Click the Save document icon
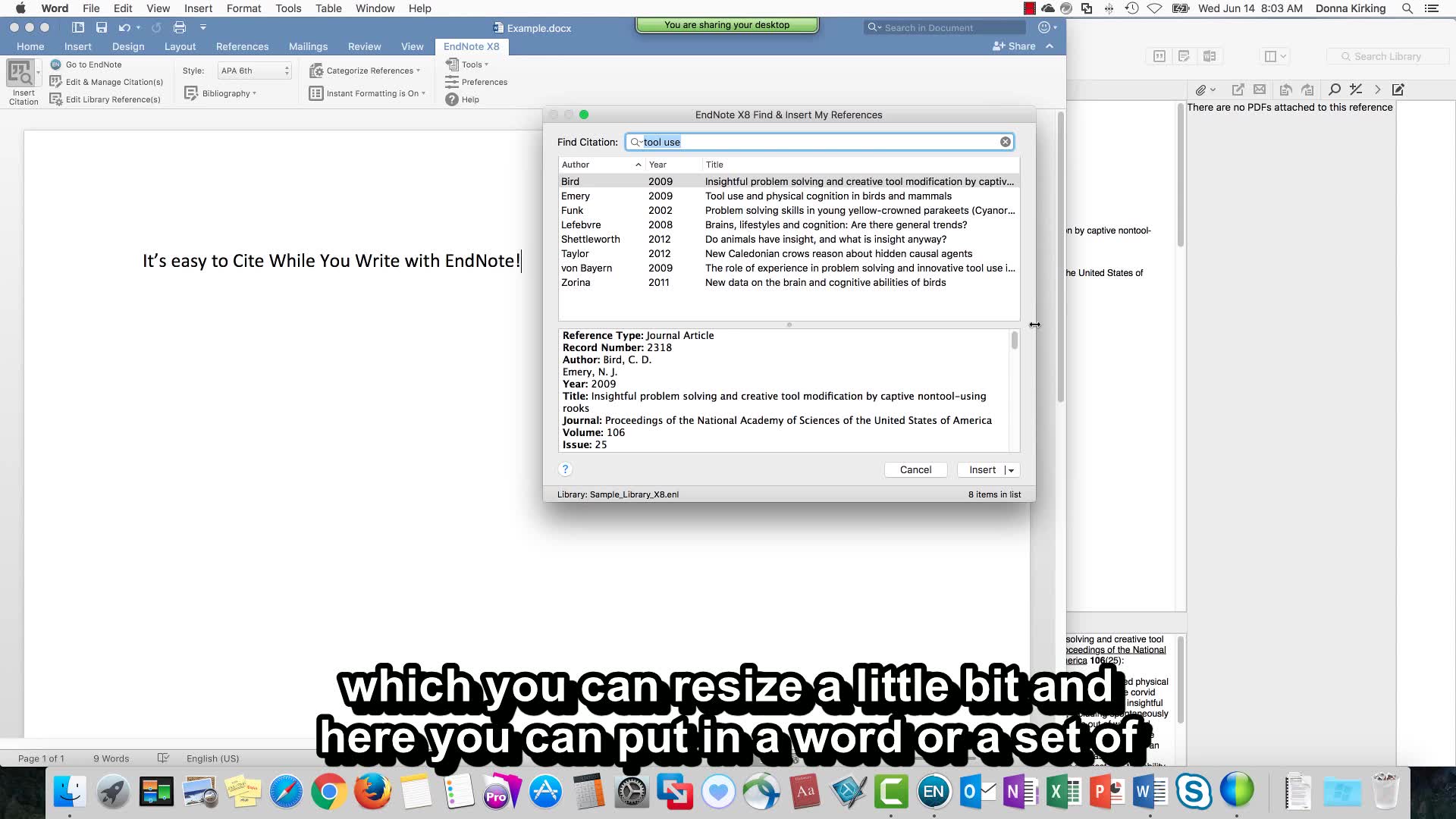Image resolution: width=1456 pixels, height=819 pixels. (x=101, y=27)
